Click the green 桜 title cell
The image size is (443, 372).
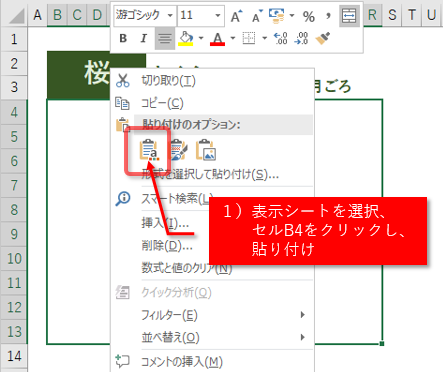coord(79,75)
